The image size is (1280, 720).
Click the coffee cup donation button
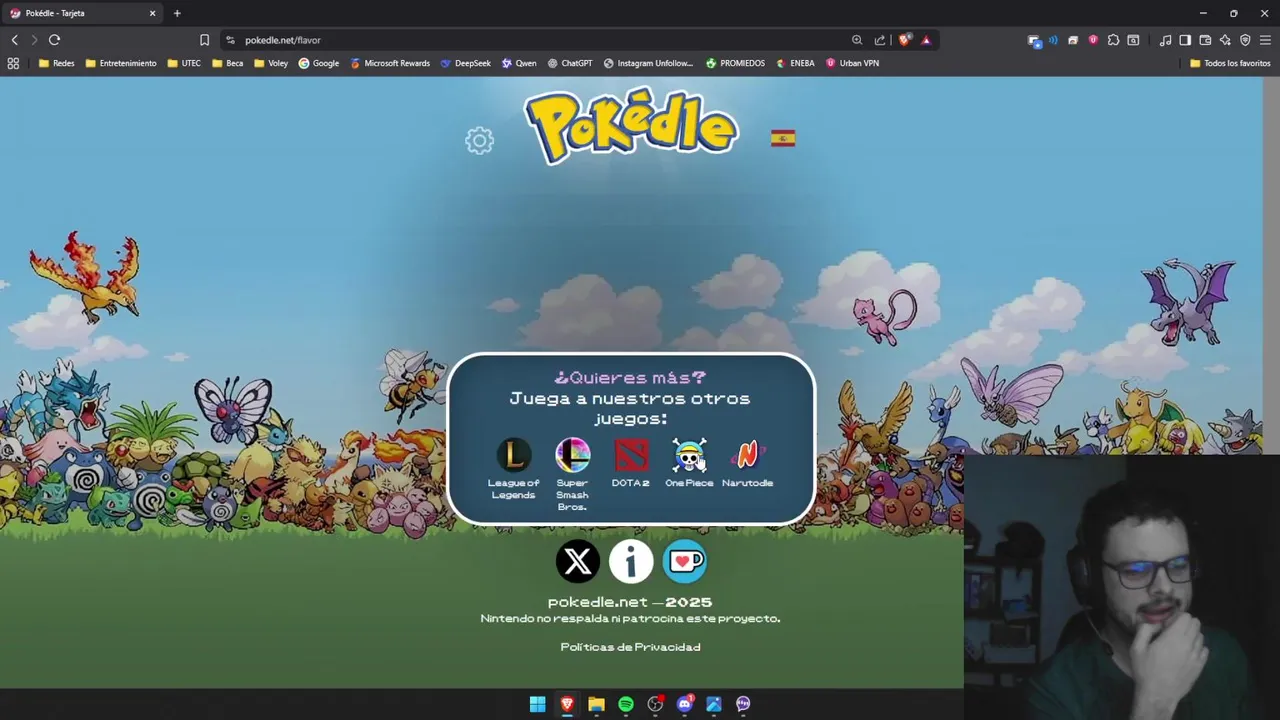click(685, 562)
